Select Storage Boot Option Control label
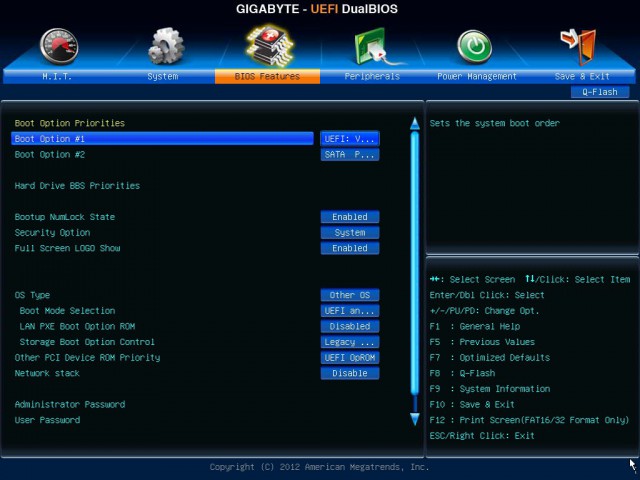640x480 pixels. (87, 342)
